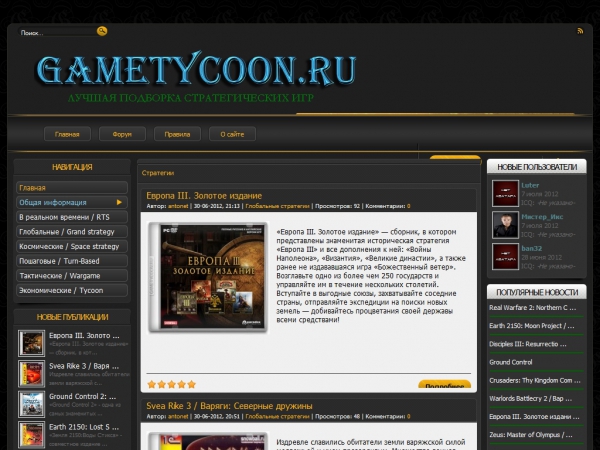This screenshot has width=600, height=450.
Task: Click Svea Rike 3 thumbnail in new publications
Action: (31, 374)
